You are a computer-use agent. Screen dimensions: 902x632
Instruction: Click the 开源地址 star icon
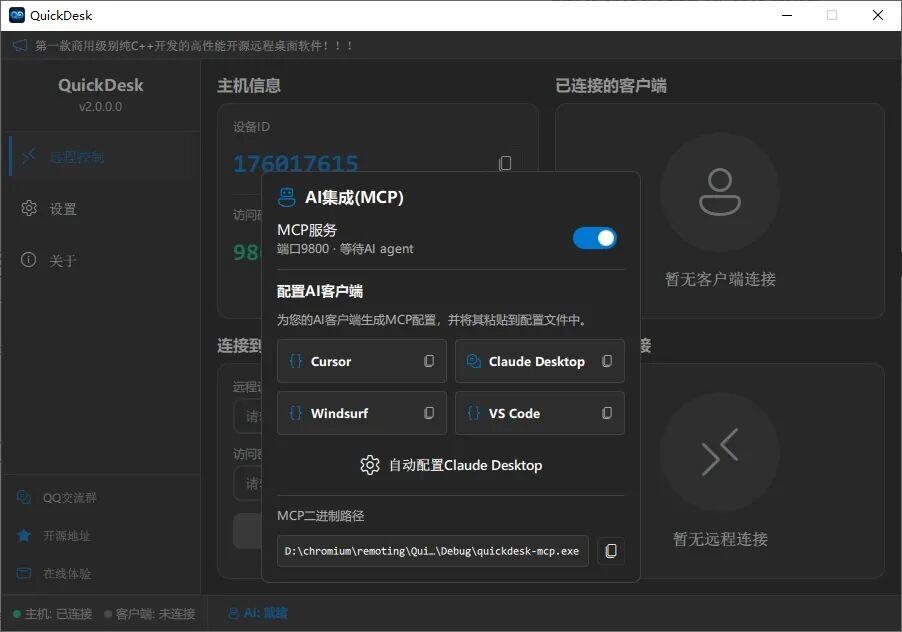pyautogui.click(x=25, y=536)
